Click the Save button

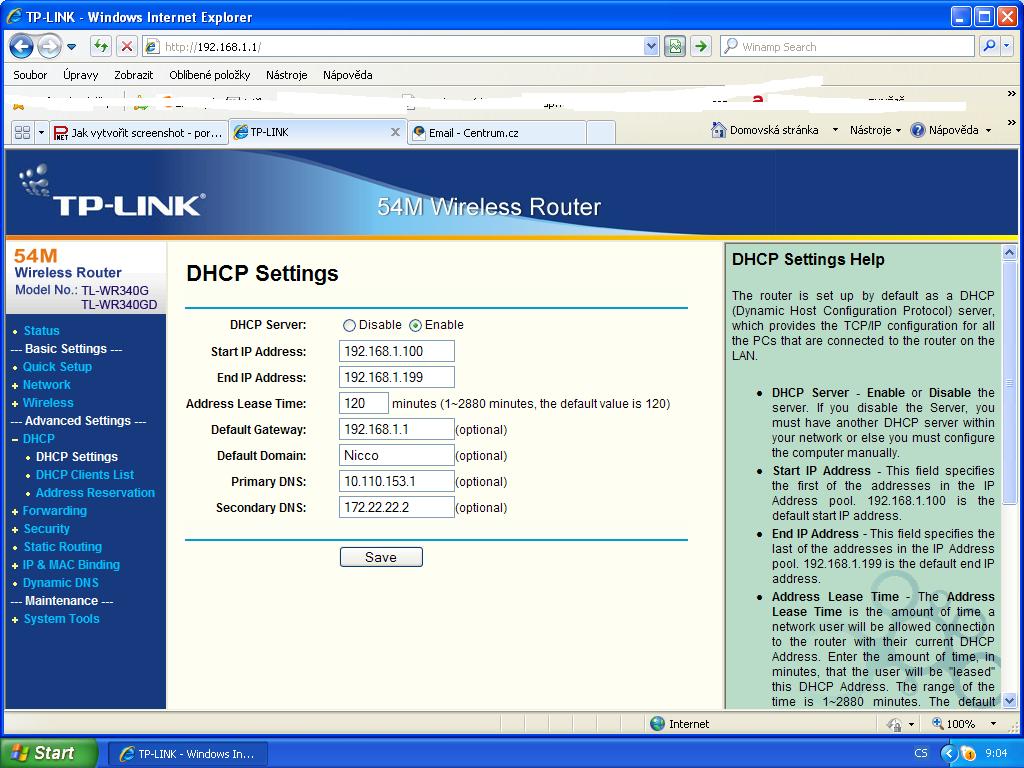point(381,557)
